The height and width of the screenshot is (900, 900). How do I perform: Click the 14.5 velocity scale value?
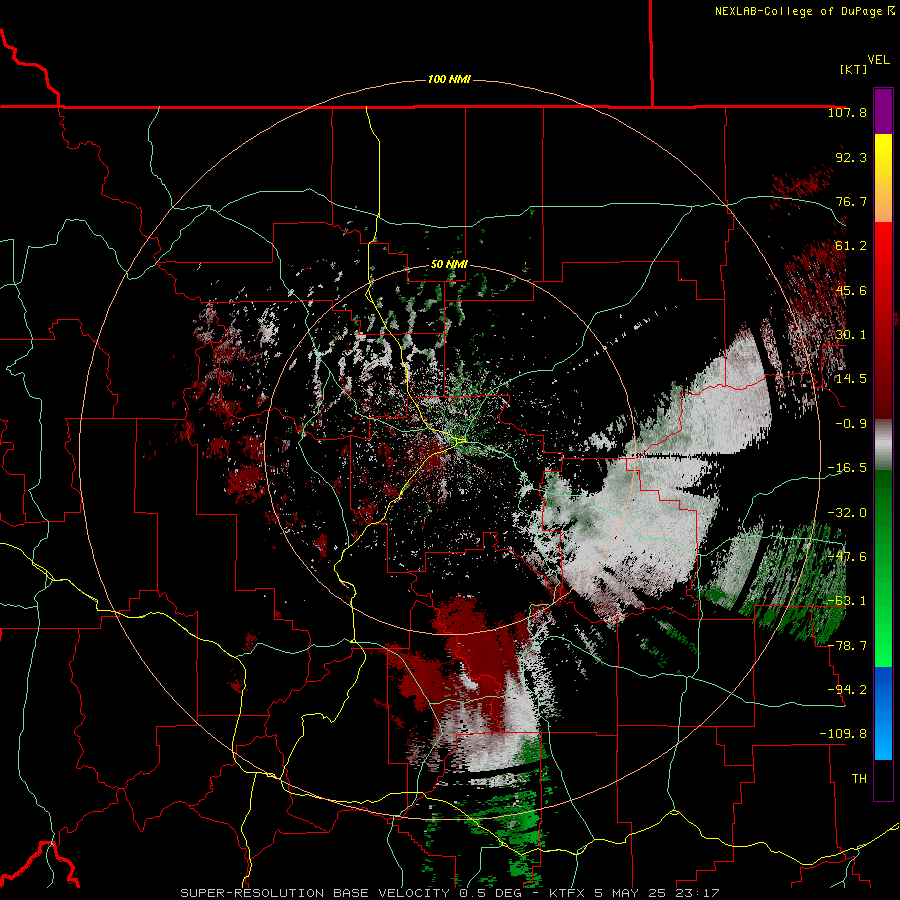tap(851, 379)
